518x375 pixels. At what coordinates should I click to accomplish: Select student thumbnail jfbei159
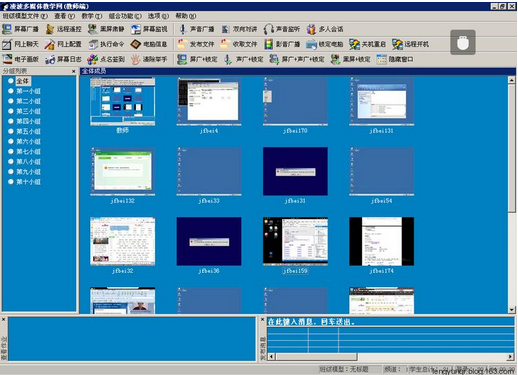[295, 242]
